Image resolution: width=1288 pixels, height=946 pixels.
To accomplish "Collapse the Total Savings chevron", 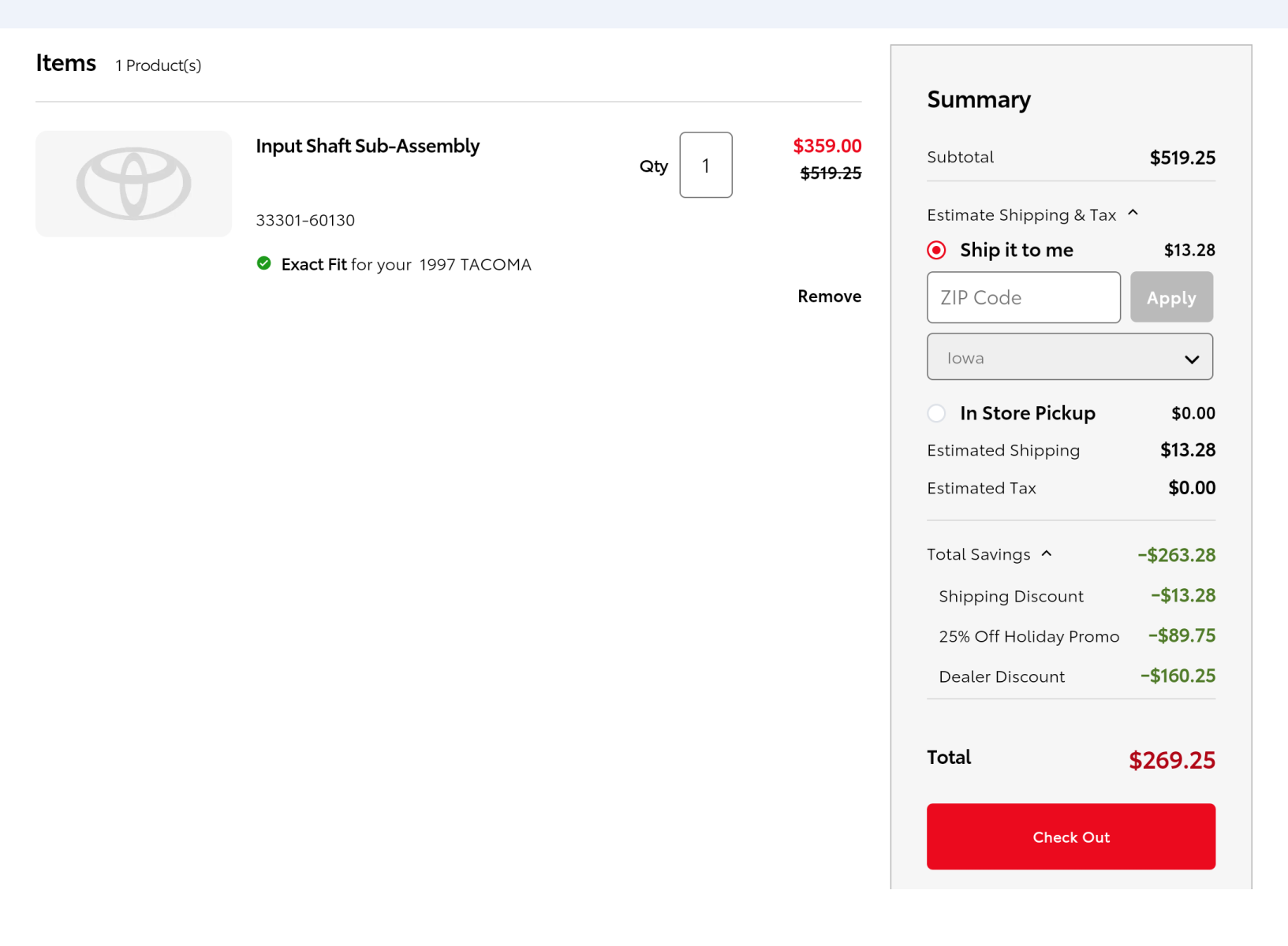I will pos(1047,554).
